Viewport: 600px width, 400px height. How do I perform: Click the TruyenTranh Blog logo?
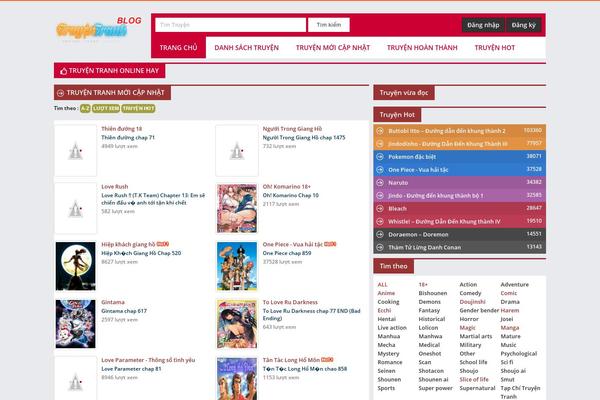pyautogui.click(x=98, y=28)
